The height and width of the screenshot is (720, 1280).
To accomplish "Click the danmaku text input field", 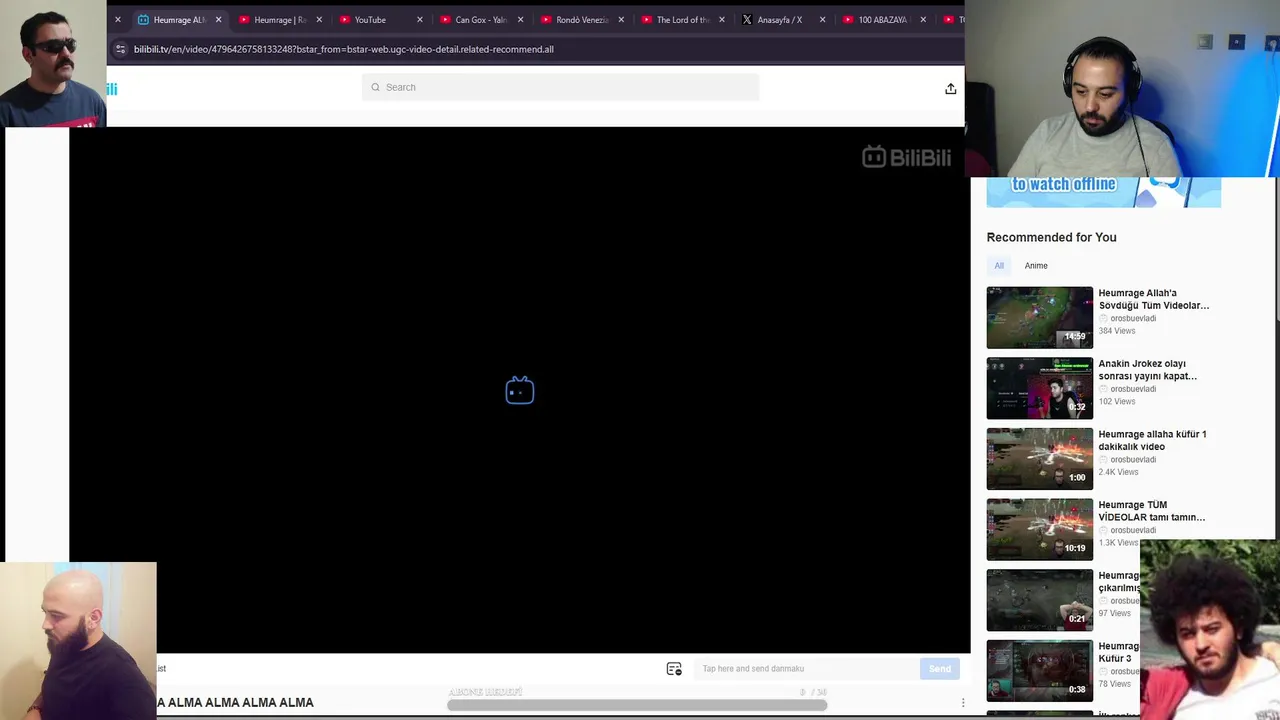I will pos(806,669).
